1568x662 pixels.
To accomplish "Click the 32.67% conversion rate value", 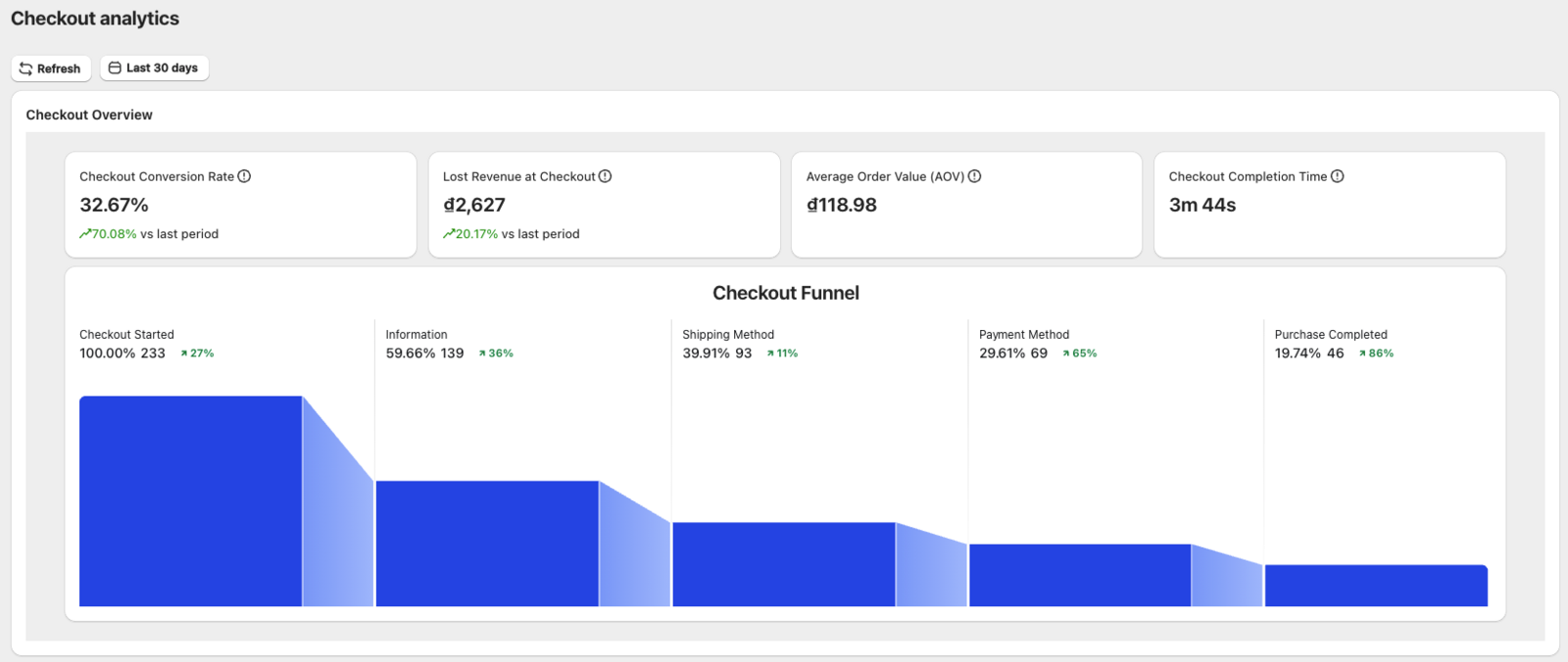I will pos(114,205).
